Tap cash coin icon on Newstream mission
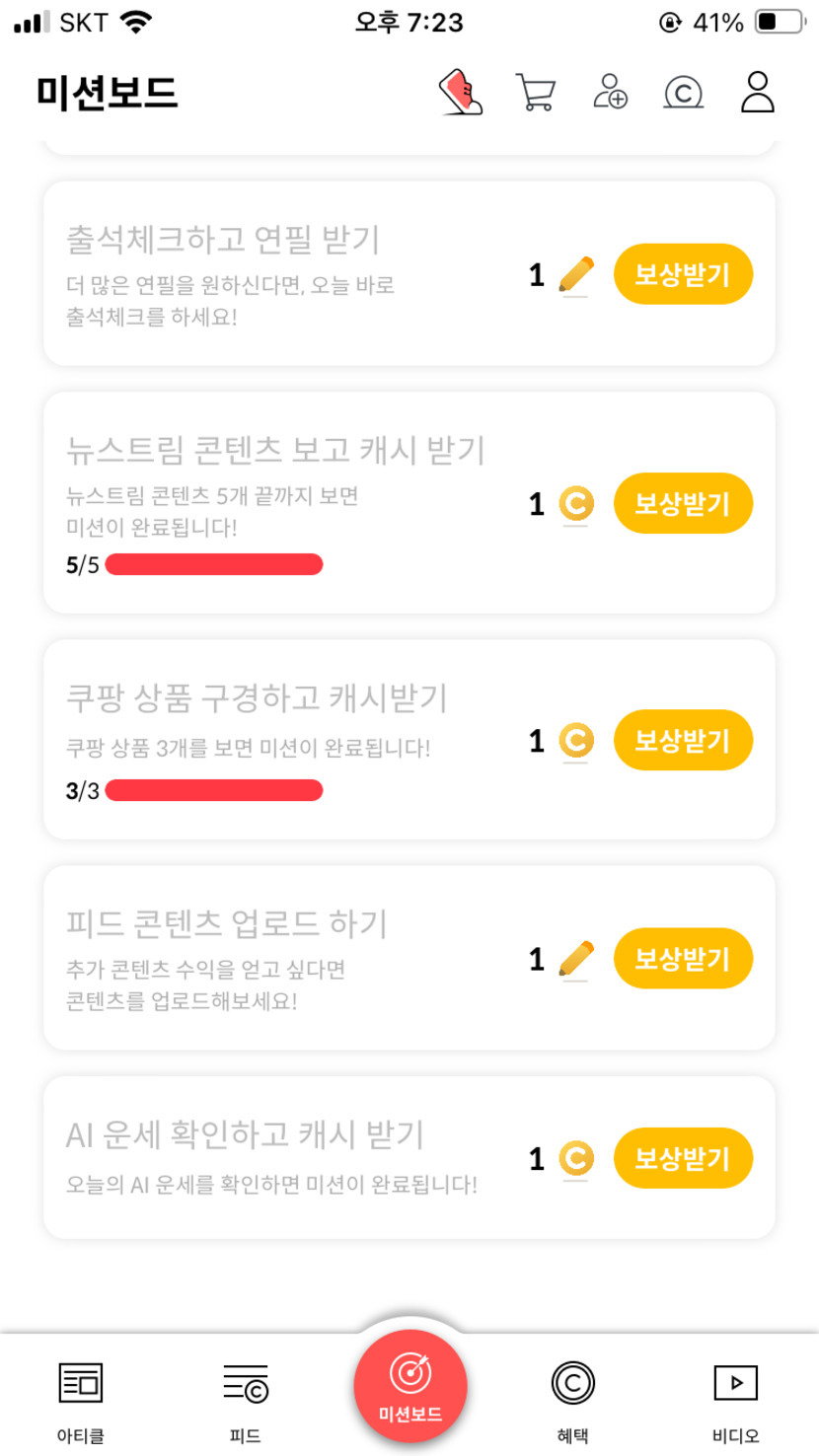Viewport: 819px width, 1456px height. (576, 504)
